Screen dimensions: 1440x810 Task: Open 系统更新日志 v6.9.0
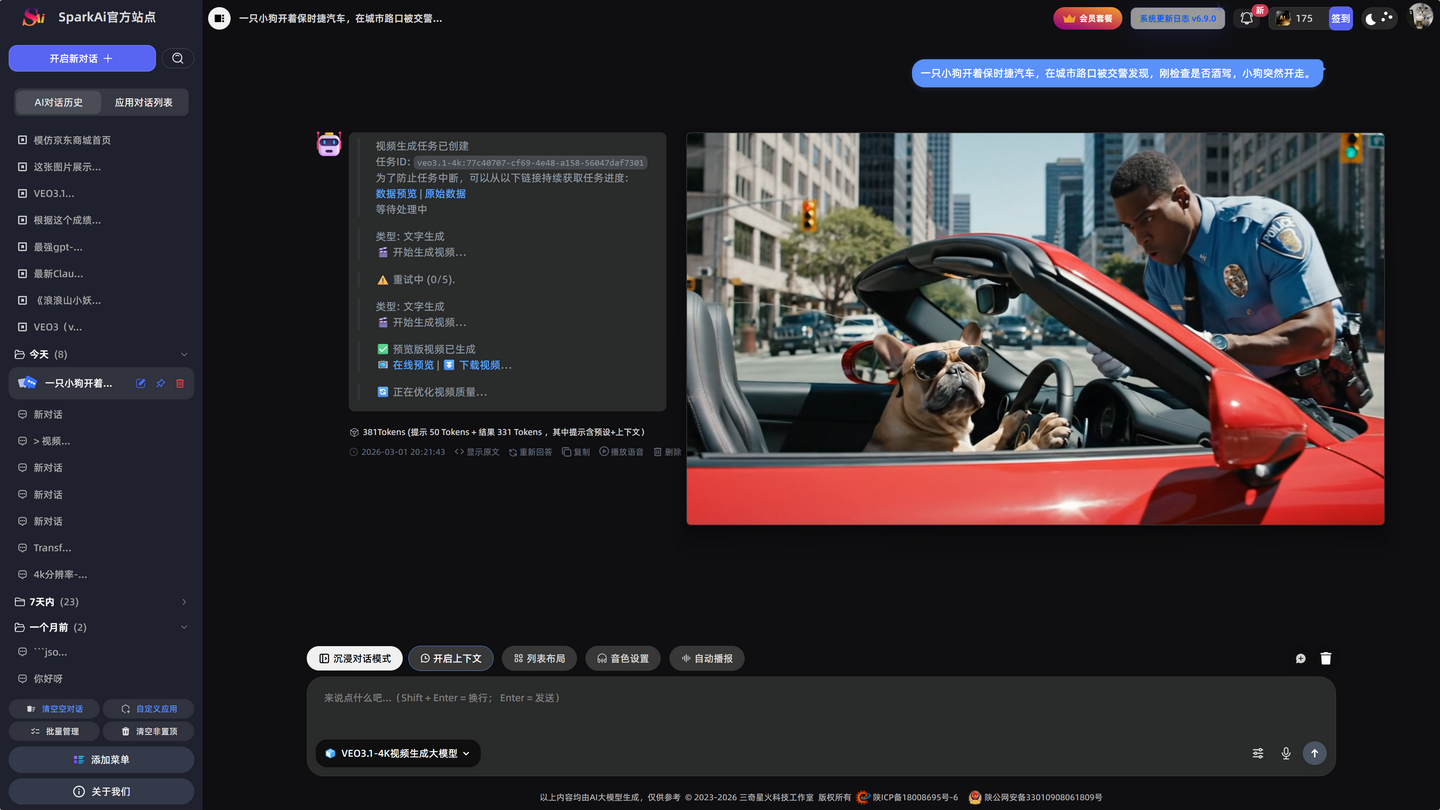[x=1178, y=18]
